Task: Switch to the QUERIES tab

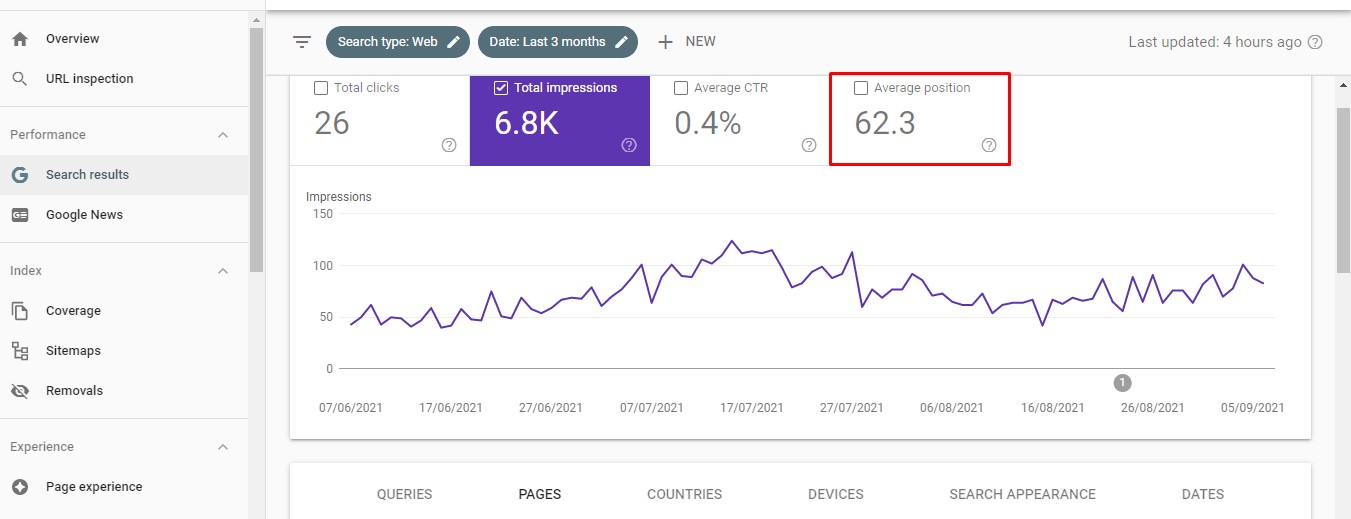Action: click(x=405, y=494)
